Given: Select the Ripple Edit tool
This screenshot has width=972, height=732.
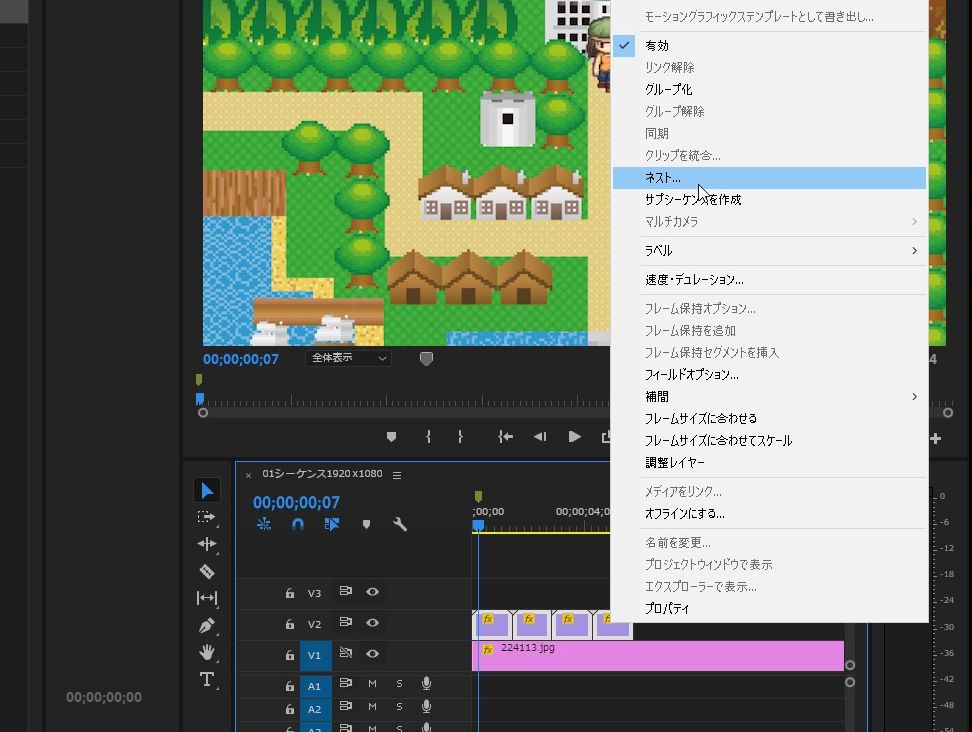Looking at the screenshot, I should pos(207,544).
